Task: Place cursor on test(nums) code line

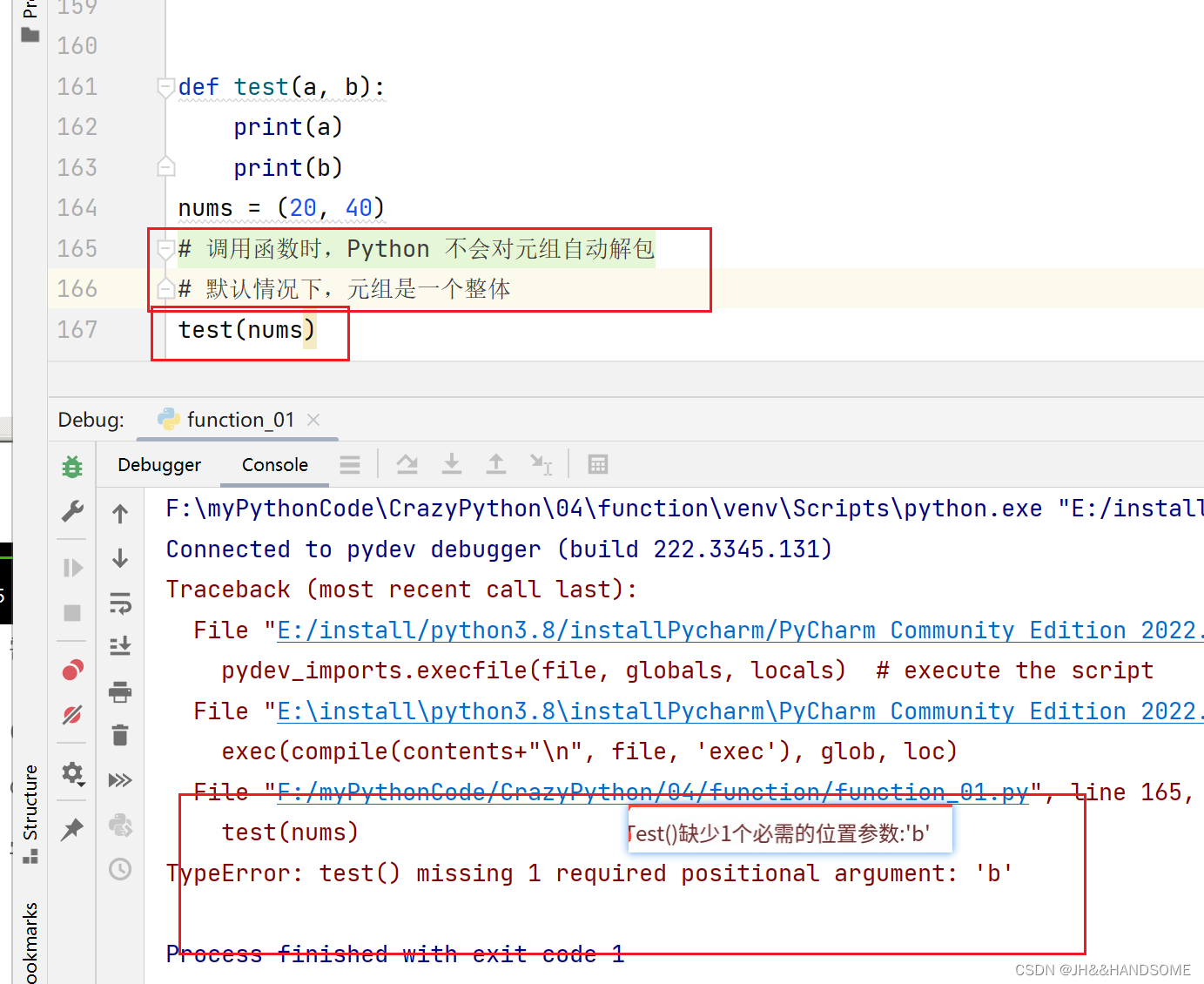Action: pyautogui.click(x=246, y=329)
